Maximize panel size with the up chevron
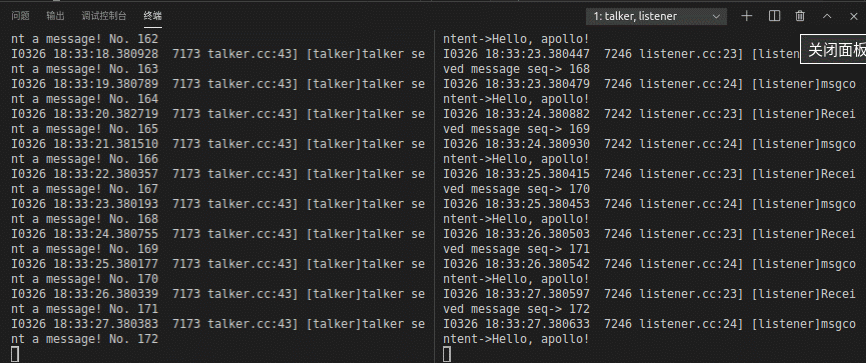This screenshot has height=363, width=866. (x=827, y=16)
